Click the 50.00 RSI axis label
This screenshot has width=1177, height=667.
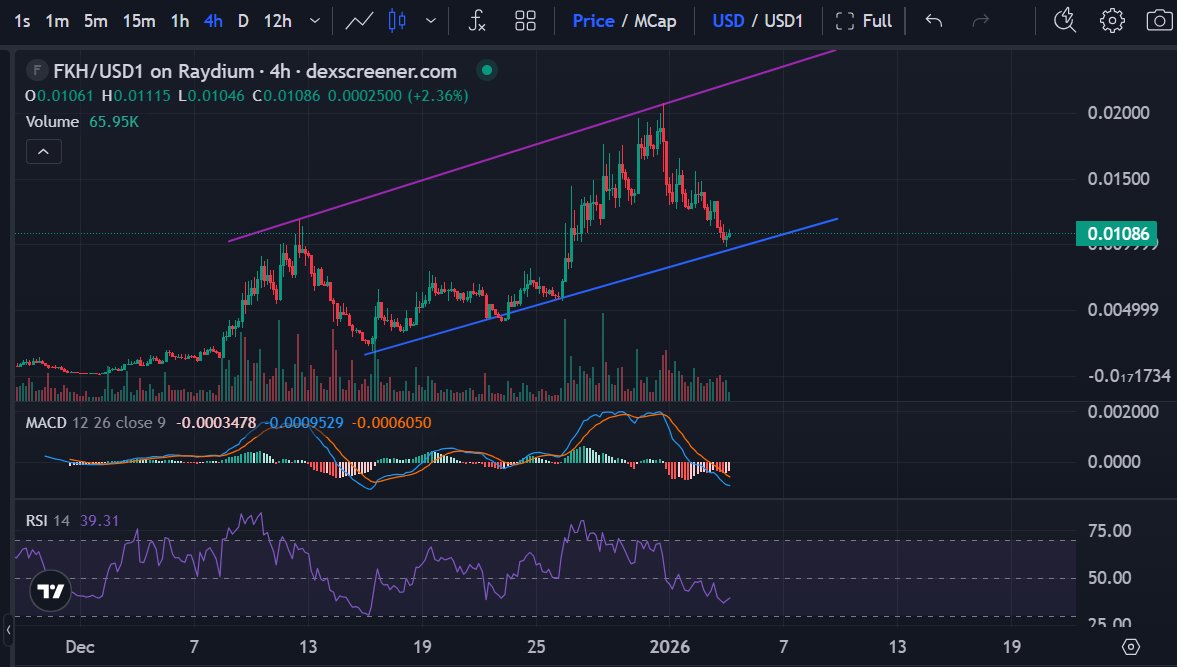pos(1109,578)
